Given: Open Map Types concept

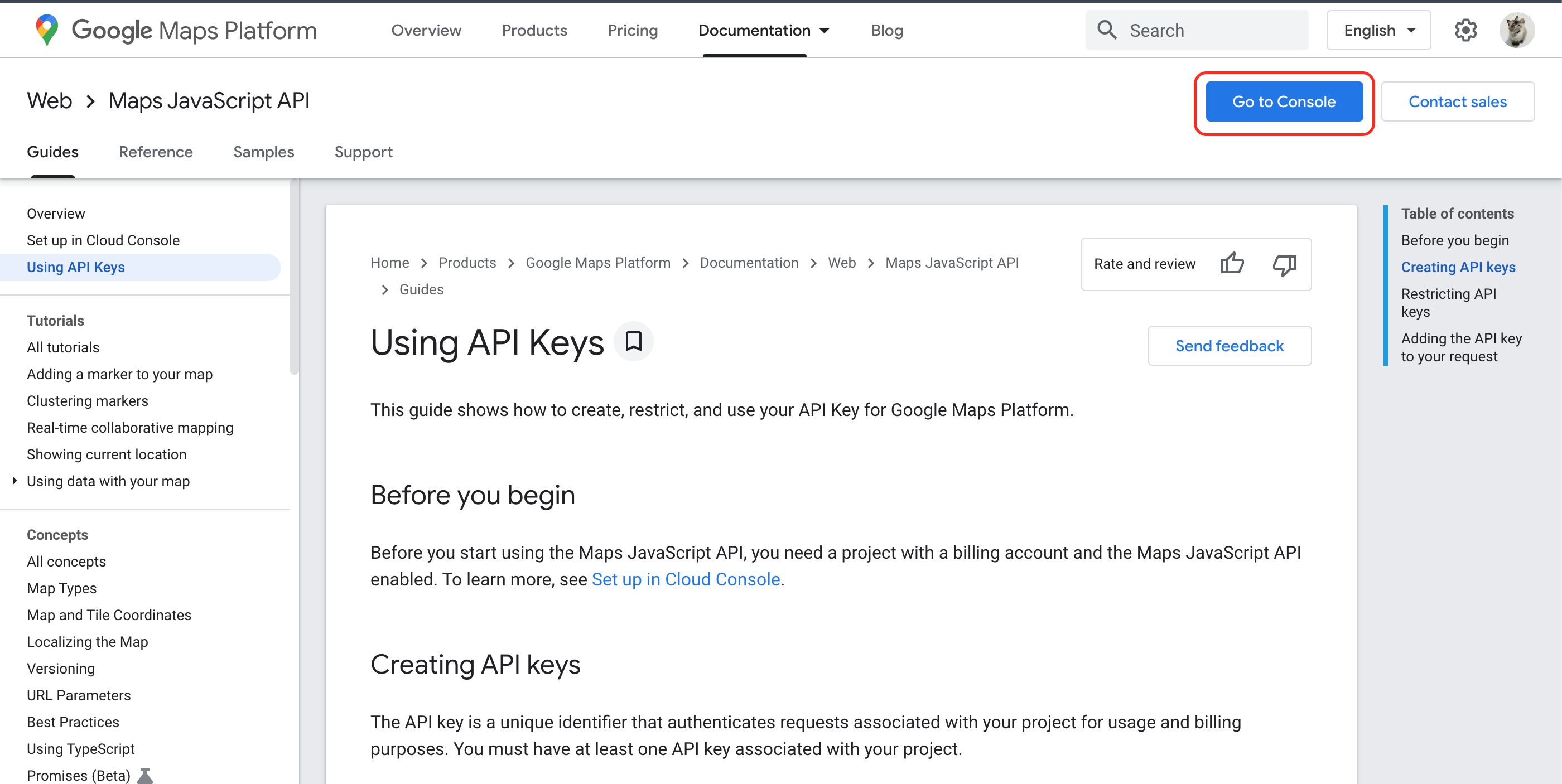Looking at the screenshot, I should point(61,588).
